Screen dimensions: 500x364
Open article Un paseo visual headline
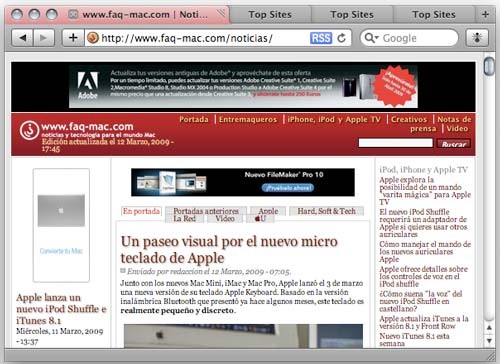[x=229, y=250]
